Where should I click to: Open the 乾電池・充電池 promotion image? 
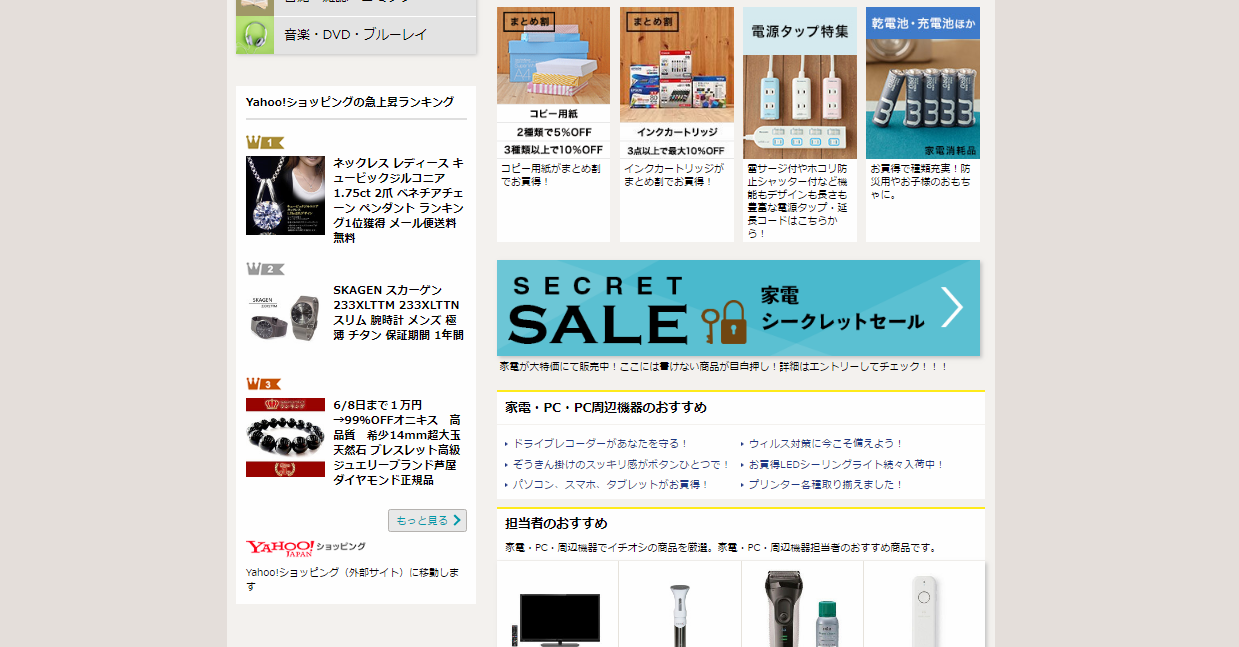point(922,82)
